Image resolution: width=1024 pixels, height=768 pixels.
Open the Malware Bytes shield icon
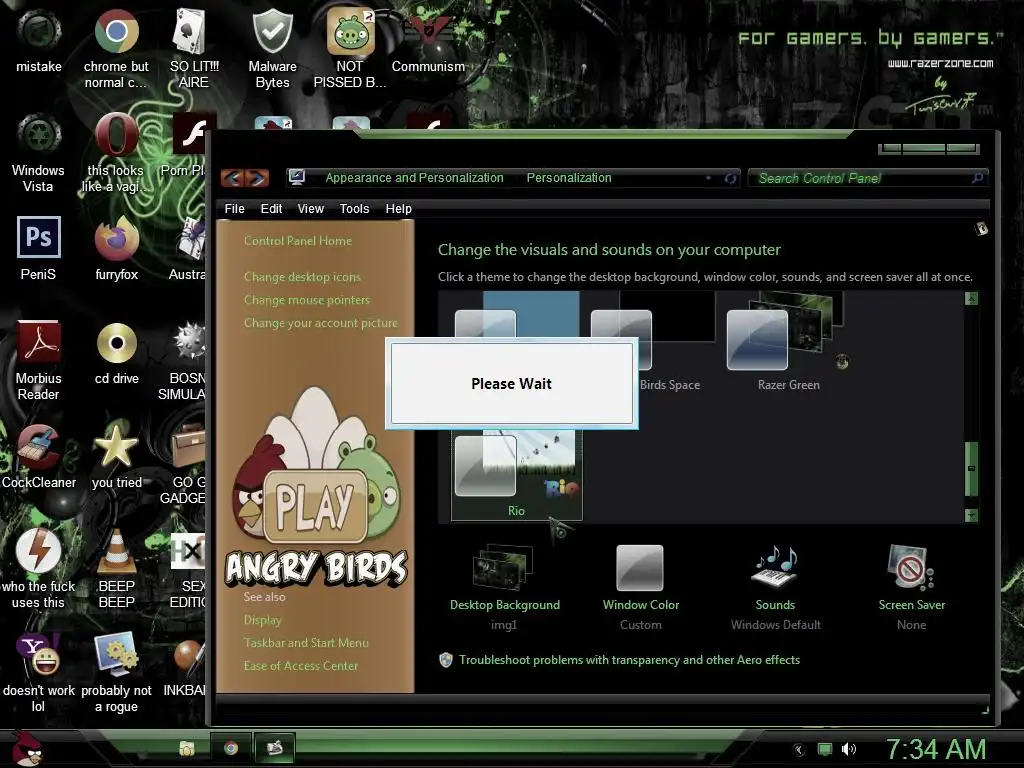272,48
